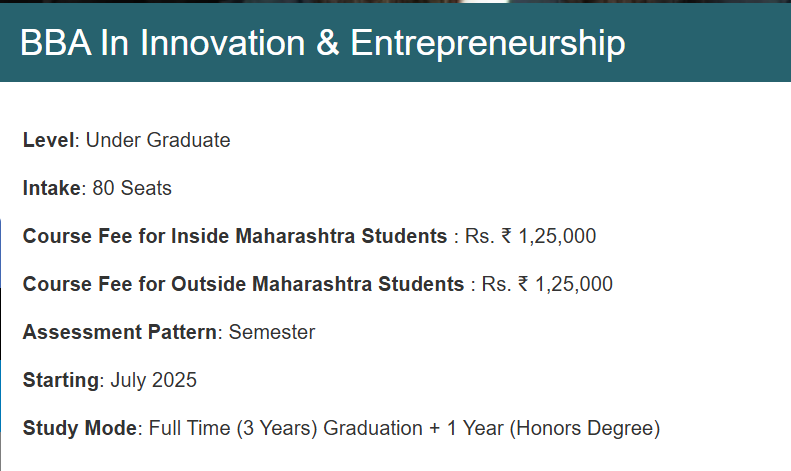Click the rupee symbol in Outside Maharashtra fee
The width and height of the screenshot is (791, 471).
point(523,284)
